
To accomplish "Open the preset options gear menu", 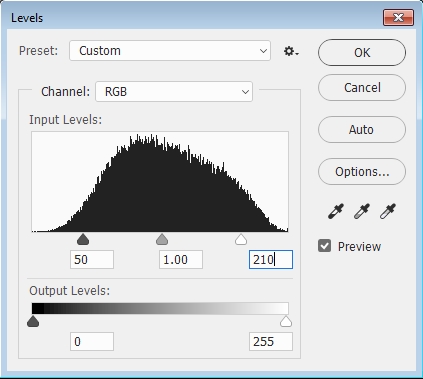I will [x=291, y=51].
